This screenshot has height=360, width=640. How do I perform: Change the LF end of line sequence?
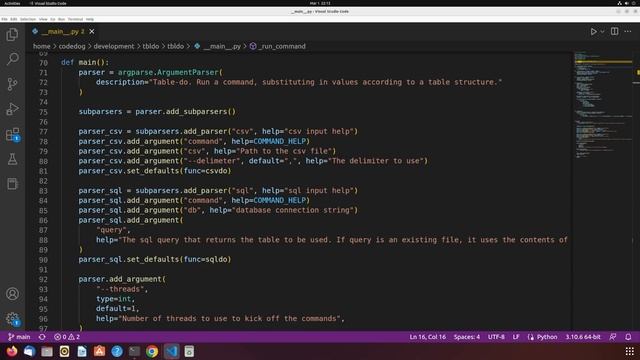[516, 337]
